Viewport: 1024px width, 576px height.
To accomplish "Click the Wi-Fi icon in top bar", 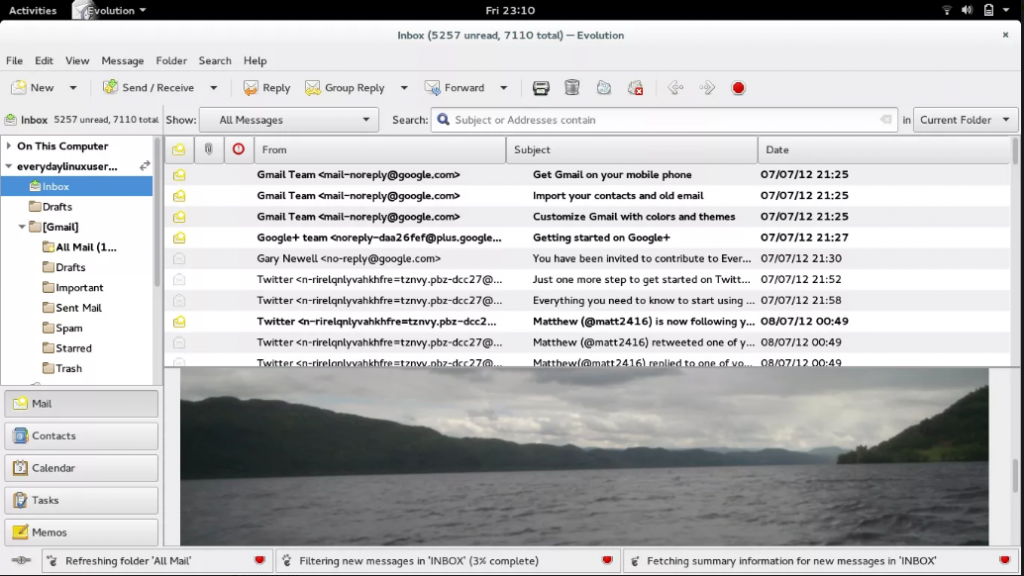I will pyautogui.click(x=947, y=10).
